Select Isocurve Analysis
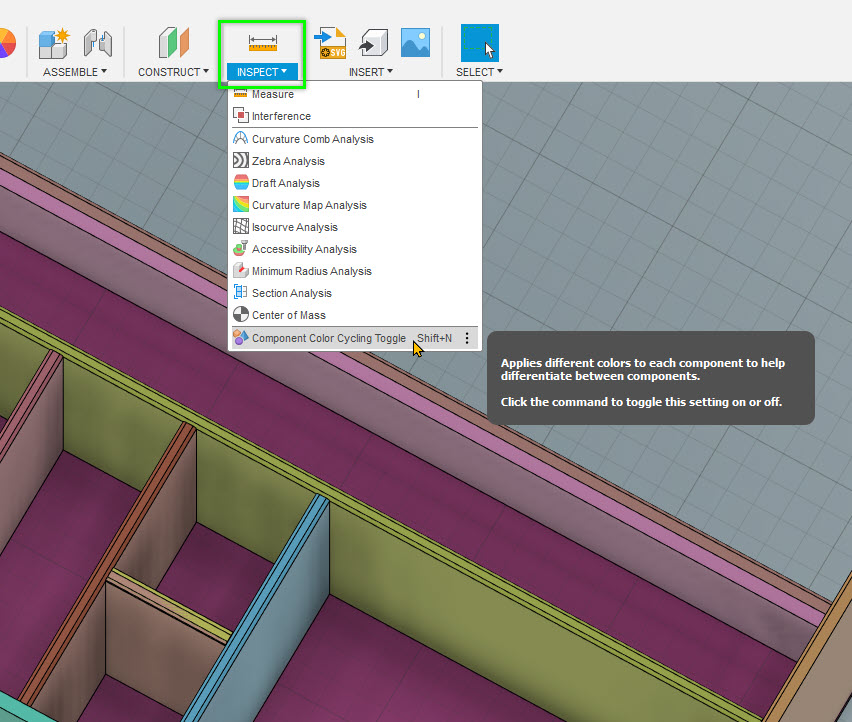852x722 pixels. pyautogui.click(x=355, y=227)
